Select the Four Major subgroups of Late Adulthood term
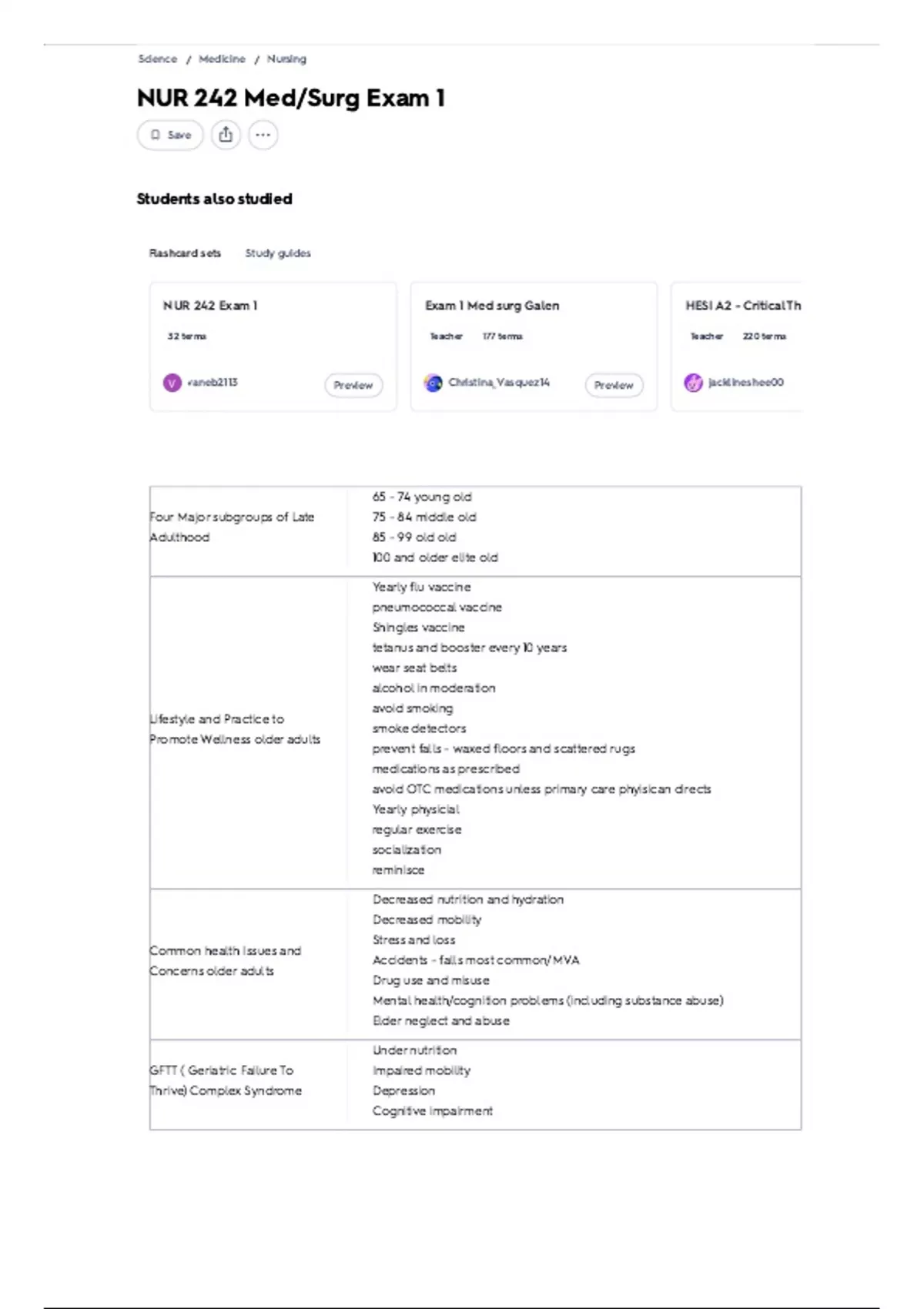924x1309 pixels. pos(232,527)
